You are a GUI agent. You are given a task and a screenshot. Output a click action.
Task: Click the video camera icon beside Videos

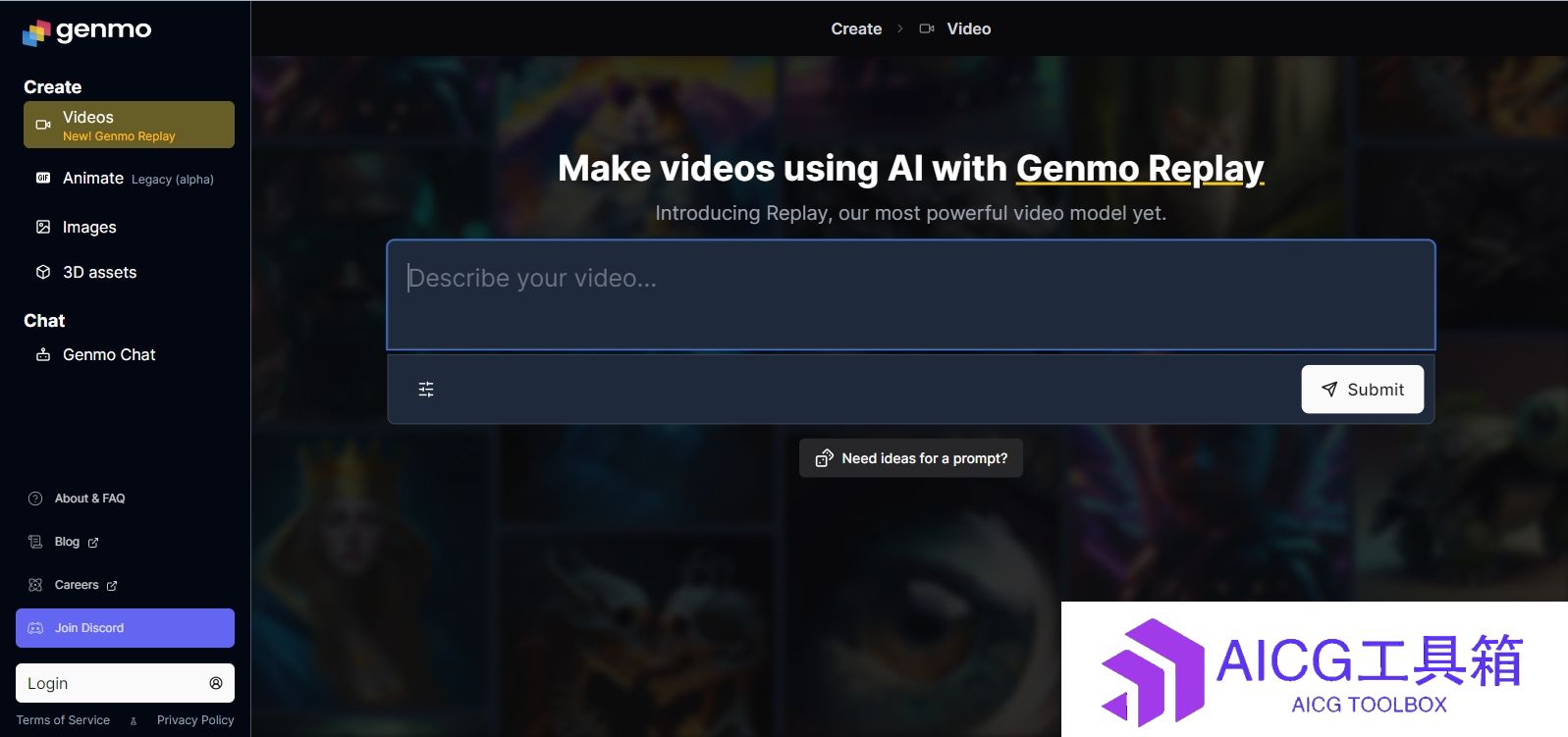pyautogui.click(x=43, y=125)
